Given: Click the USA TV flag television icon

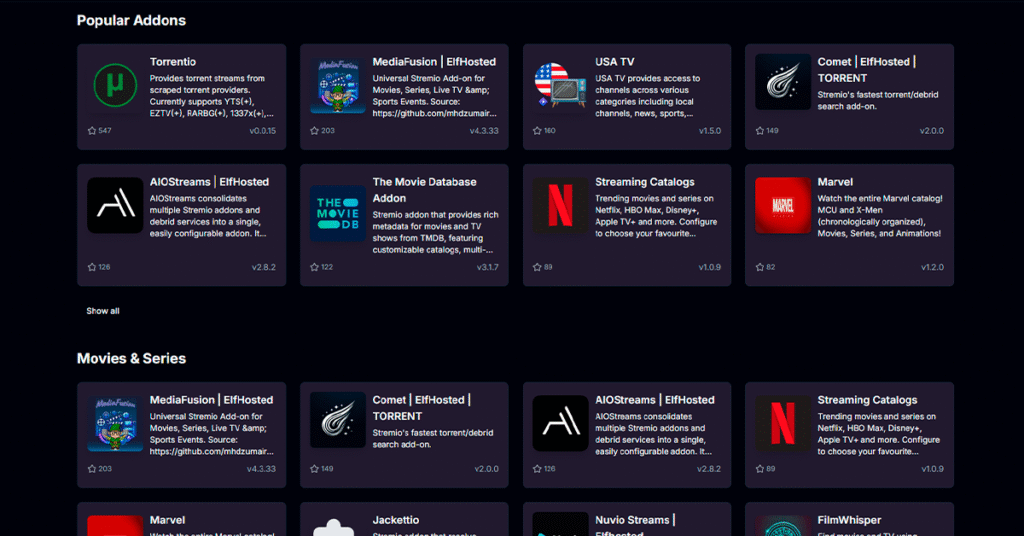Looking at the screenshot, I should point(560,85).
